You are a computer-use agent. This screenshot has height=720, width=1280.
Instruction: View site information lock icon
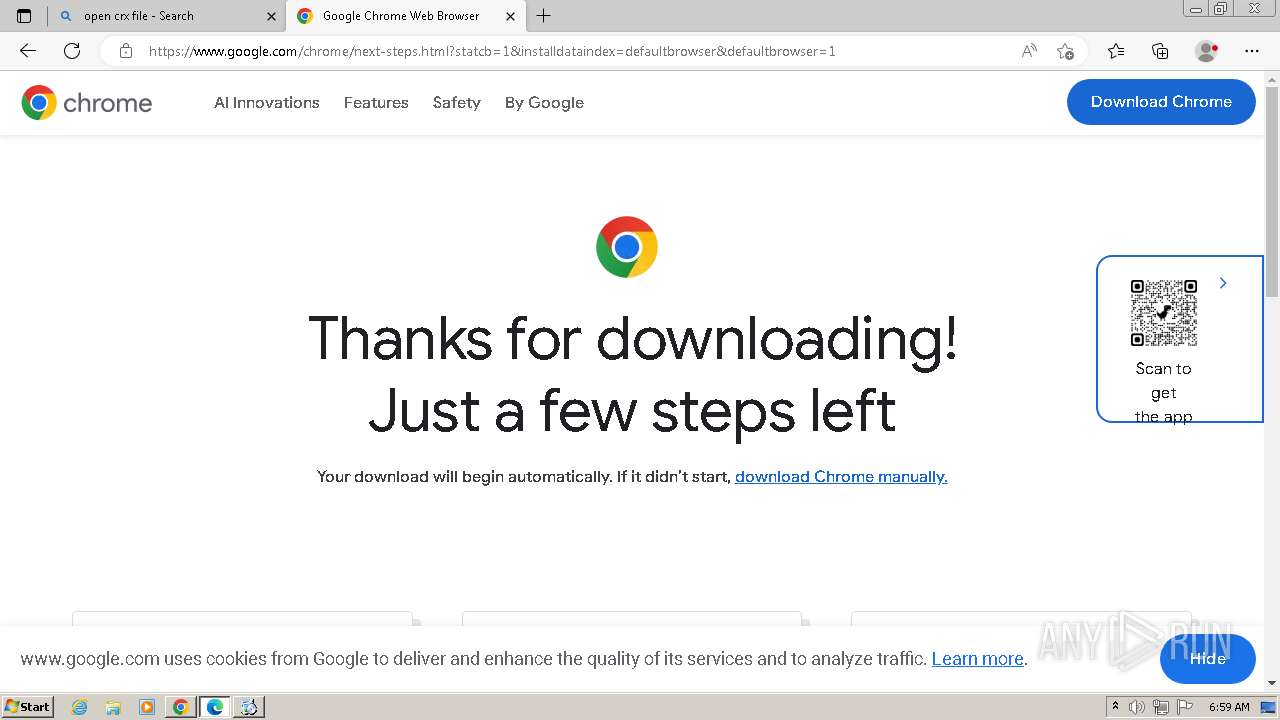click(x=126, y=51)
